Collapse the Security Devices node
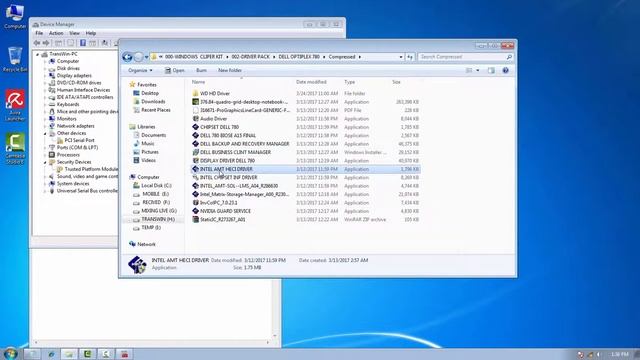The height and width of the screenshot is (360, 640). coord(45,162)
